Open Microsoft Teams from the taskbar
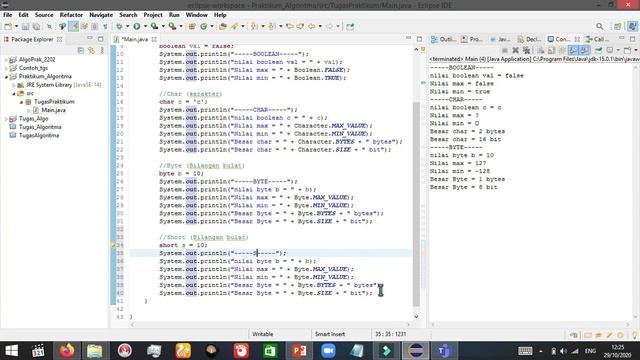The width and height of the screenshot is (640, 360). [444, 351]
